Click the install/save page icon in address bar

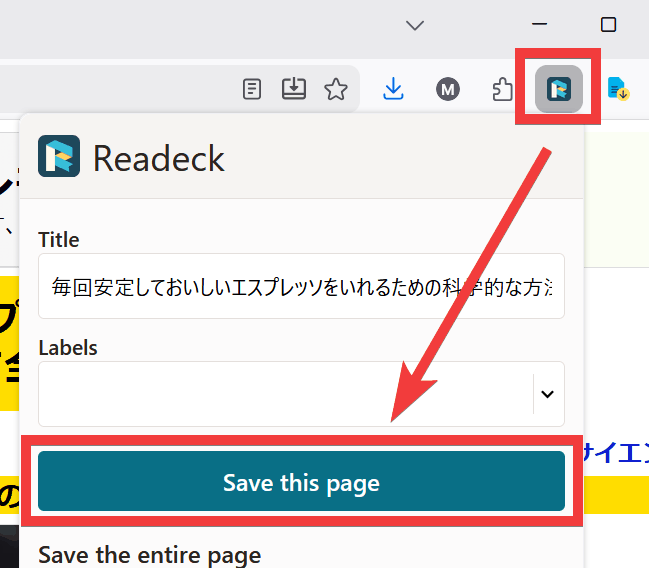294,89
